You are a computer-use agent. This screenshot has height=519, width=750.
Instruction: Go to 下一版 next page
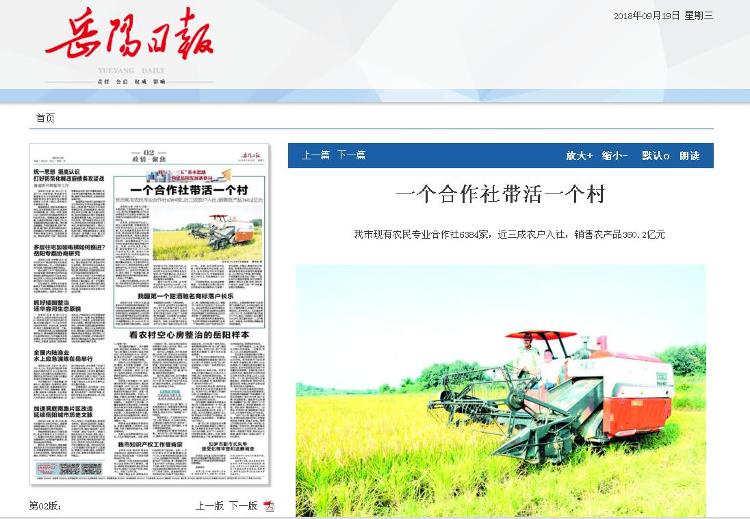pos(243,506)
